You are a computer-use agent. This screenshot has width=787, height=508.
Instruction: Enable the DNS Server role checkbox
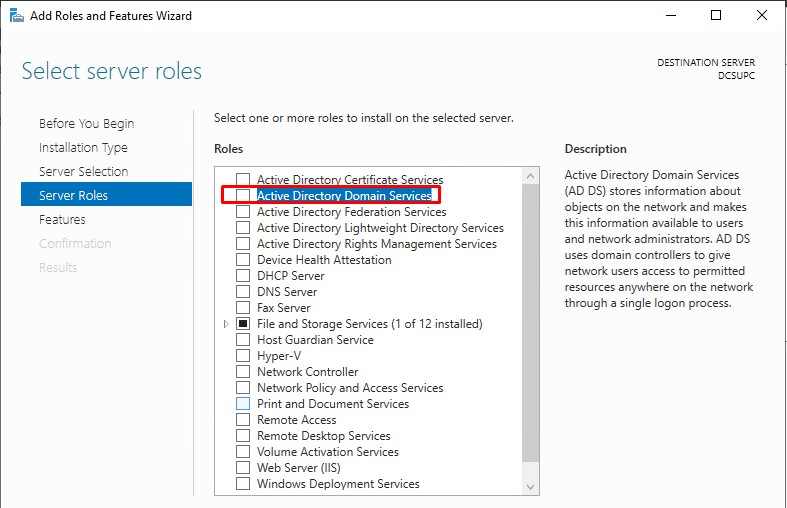(x=243, y=292)
